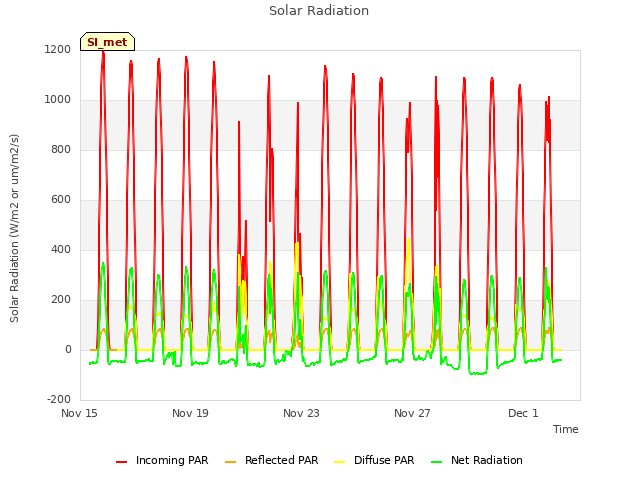This screenshot has width=640, height=480.
Task: Click the 600 y-axis tick label
Action: [61, 200]
